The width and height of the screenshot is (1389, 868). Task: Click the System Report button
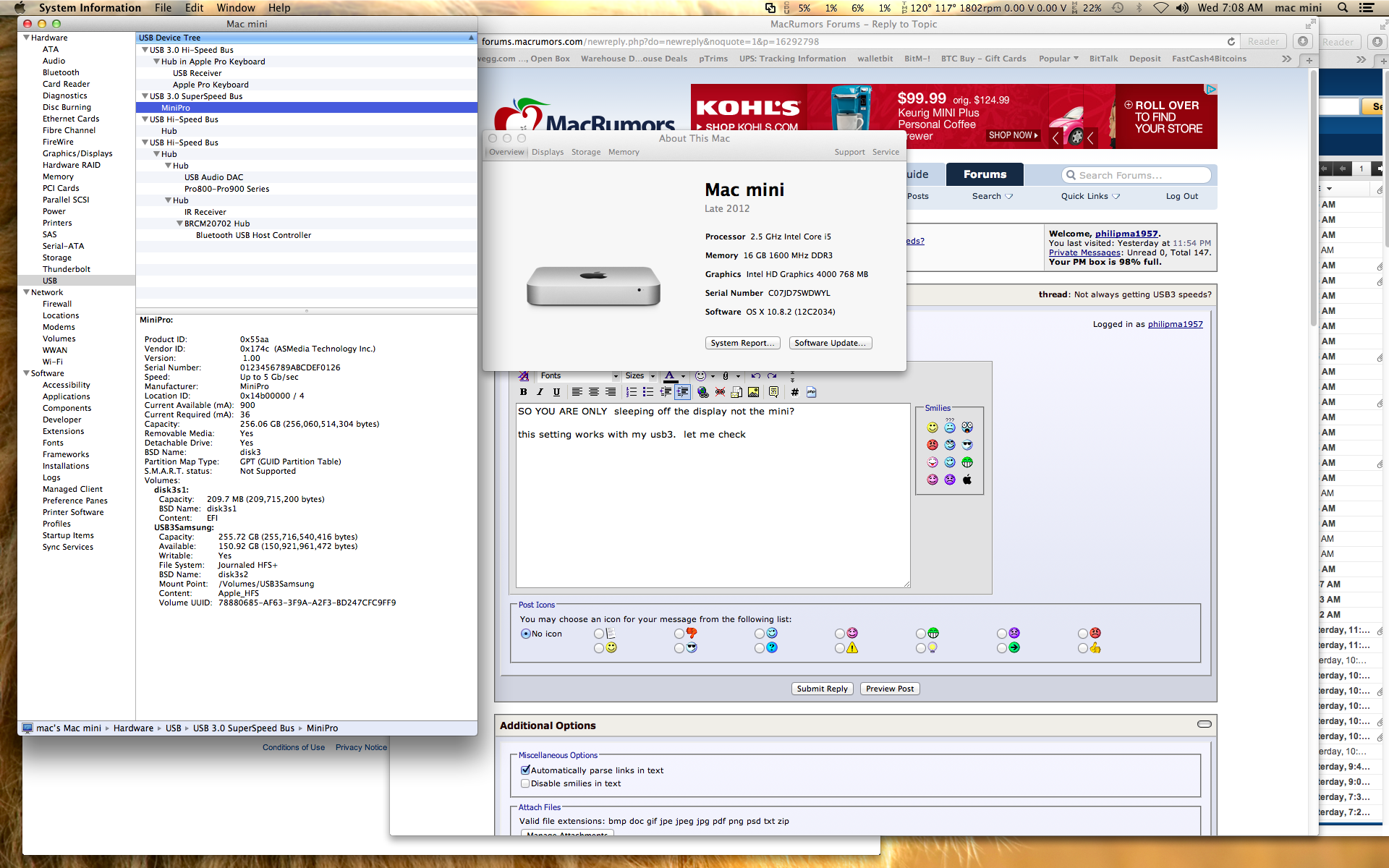pos(742,343)
